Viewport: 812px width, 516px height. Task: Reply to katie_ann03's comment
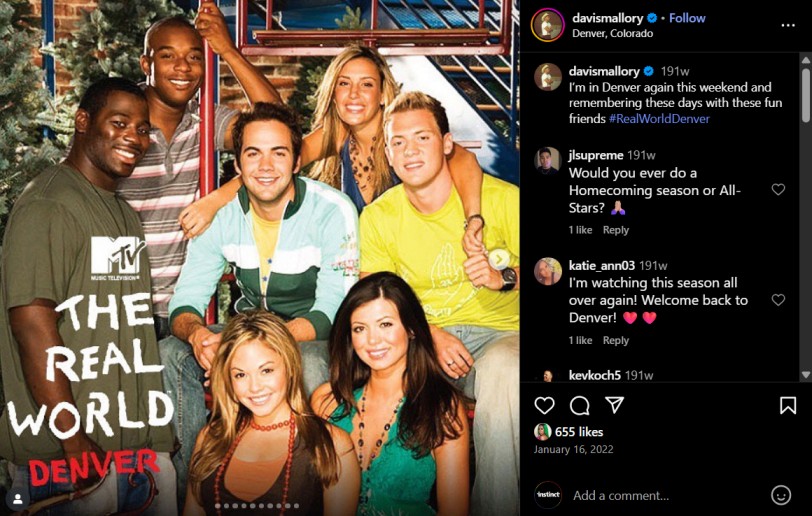click(x=615, y=340)
